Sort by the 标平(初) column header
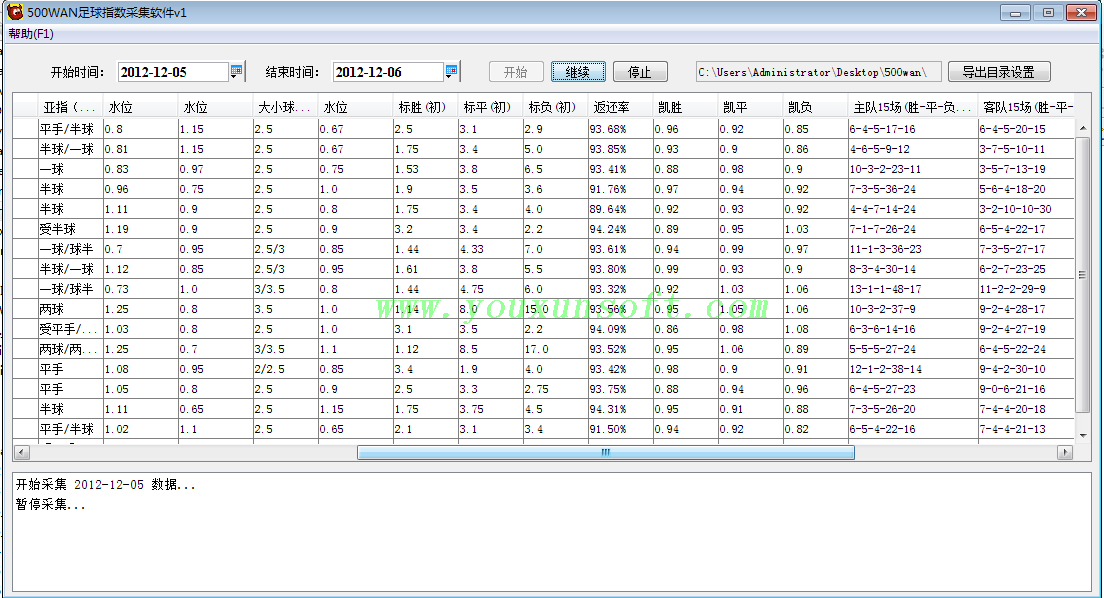 (491, 107)
